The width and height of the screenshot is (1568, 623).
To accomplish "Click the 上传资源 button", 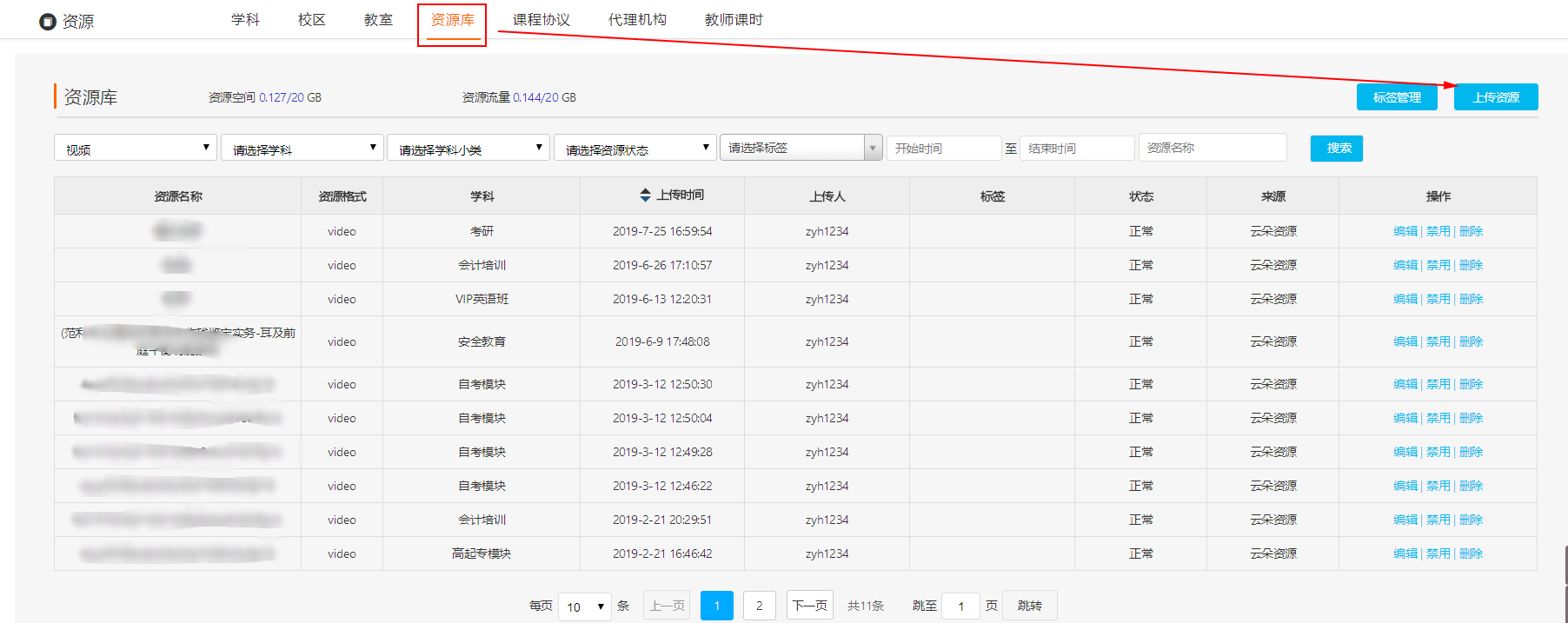I will pyautogui.click(x=1496, y=97).
